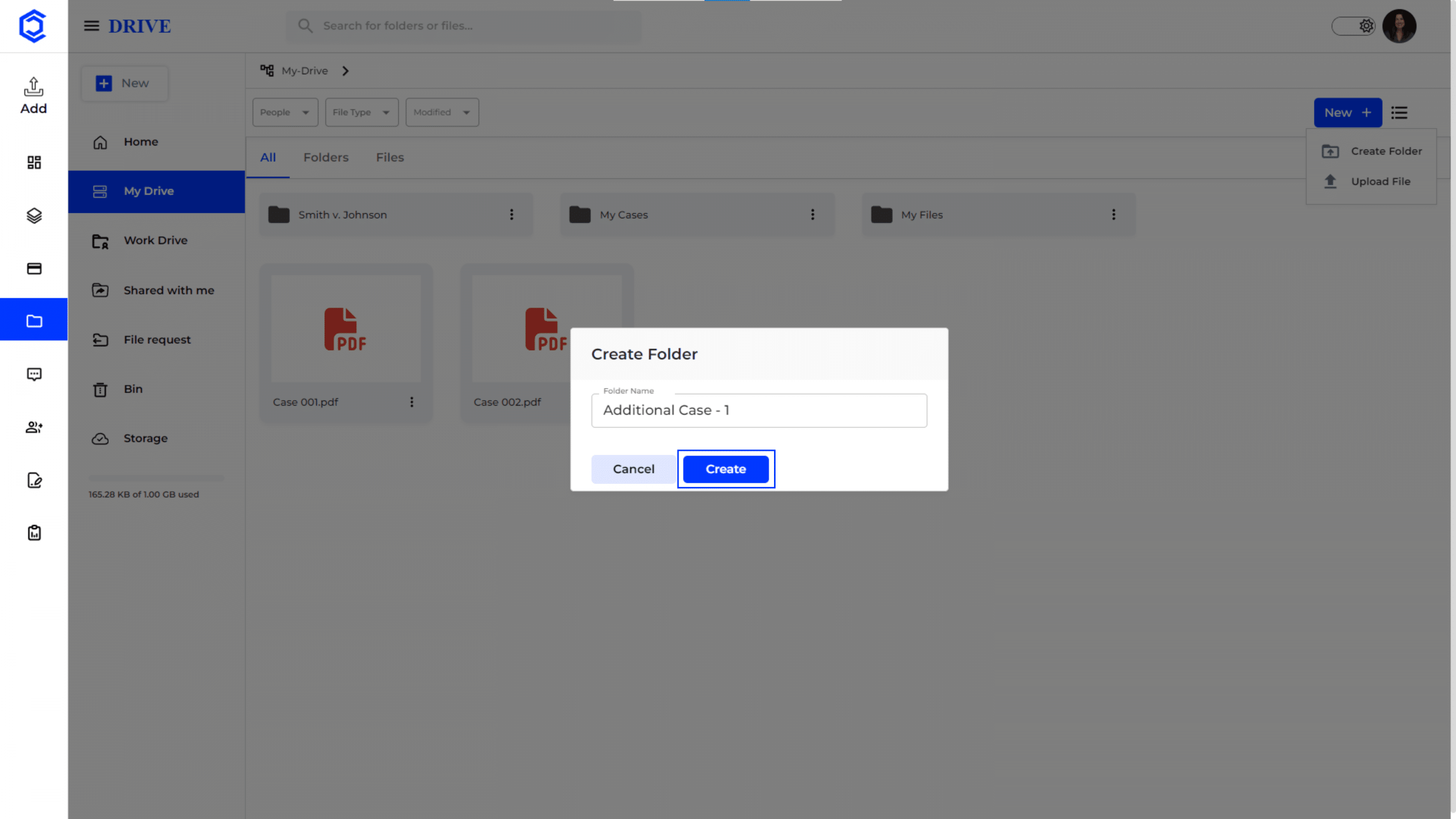1456x819 pixels.
Task: Toggle the hamburger menu next to DRIVE
Action: 92,26
